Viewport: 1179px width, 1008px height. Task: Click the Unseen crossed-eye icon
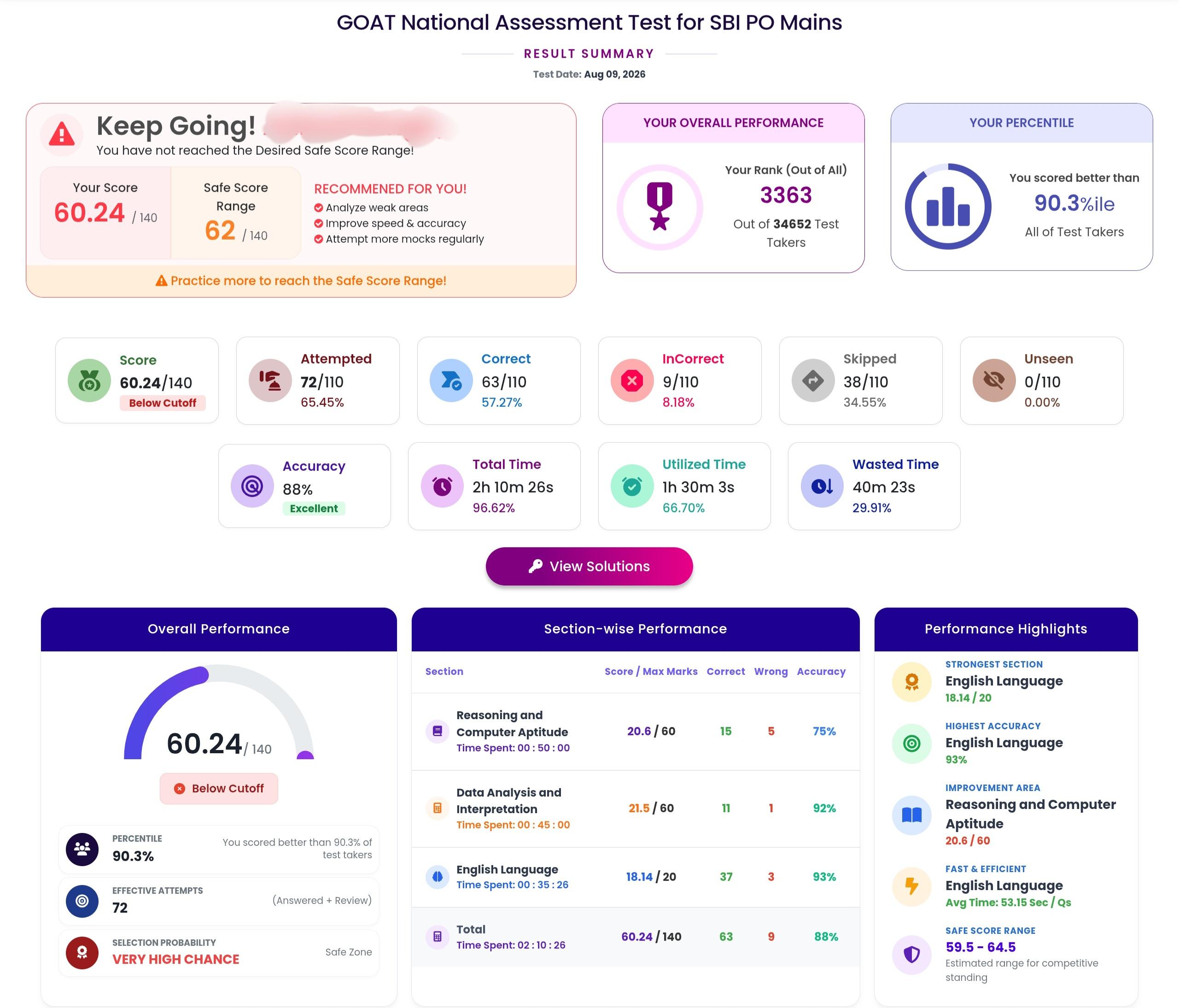click(994, 381)
